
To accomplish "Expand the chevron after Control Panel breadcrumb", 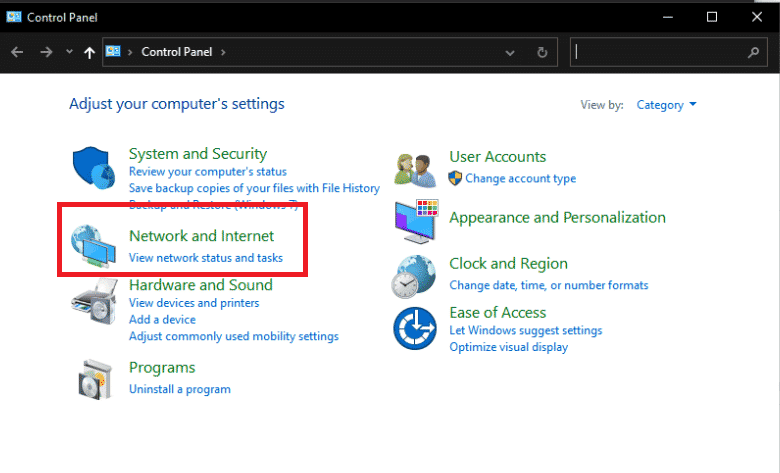I will click(x=224, y=52).
